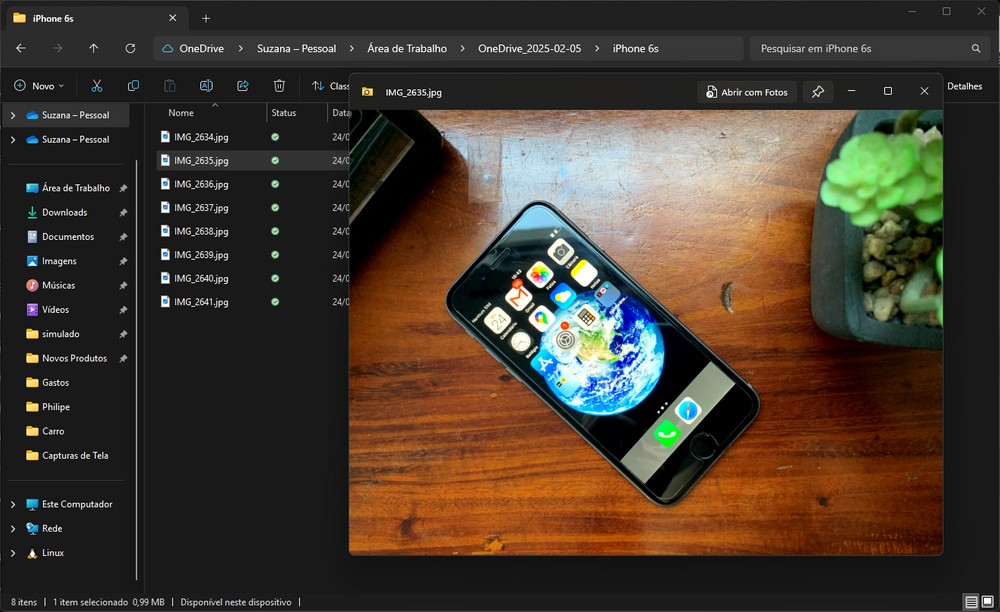The width and height of the screenshot is (1000, 612).
Task: Click the Delete trash can icon
Action: pyautogui.click(x=280, y=86)
